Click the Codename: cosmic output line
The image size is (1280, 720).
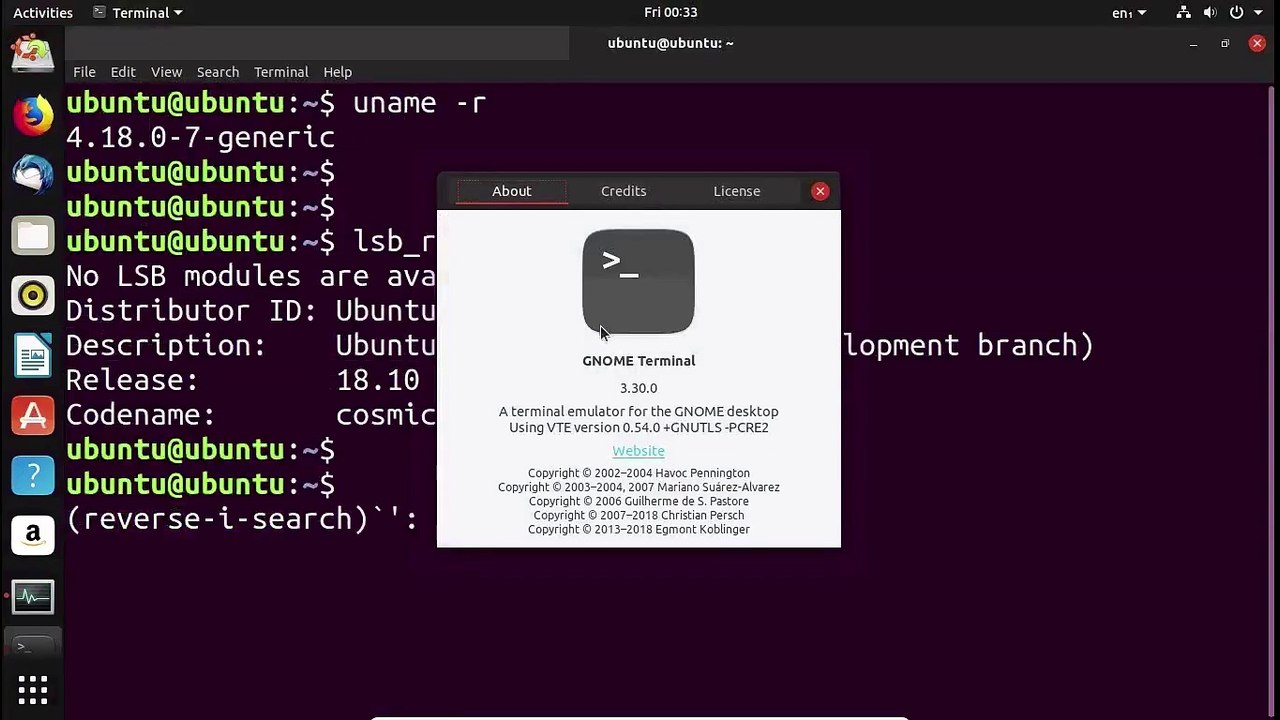tap(251, 415)
